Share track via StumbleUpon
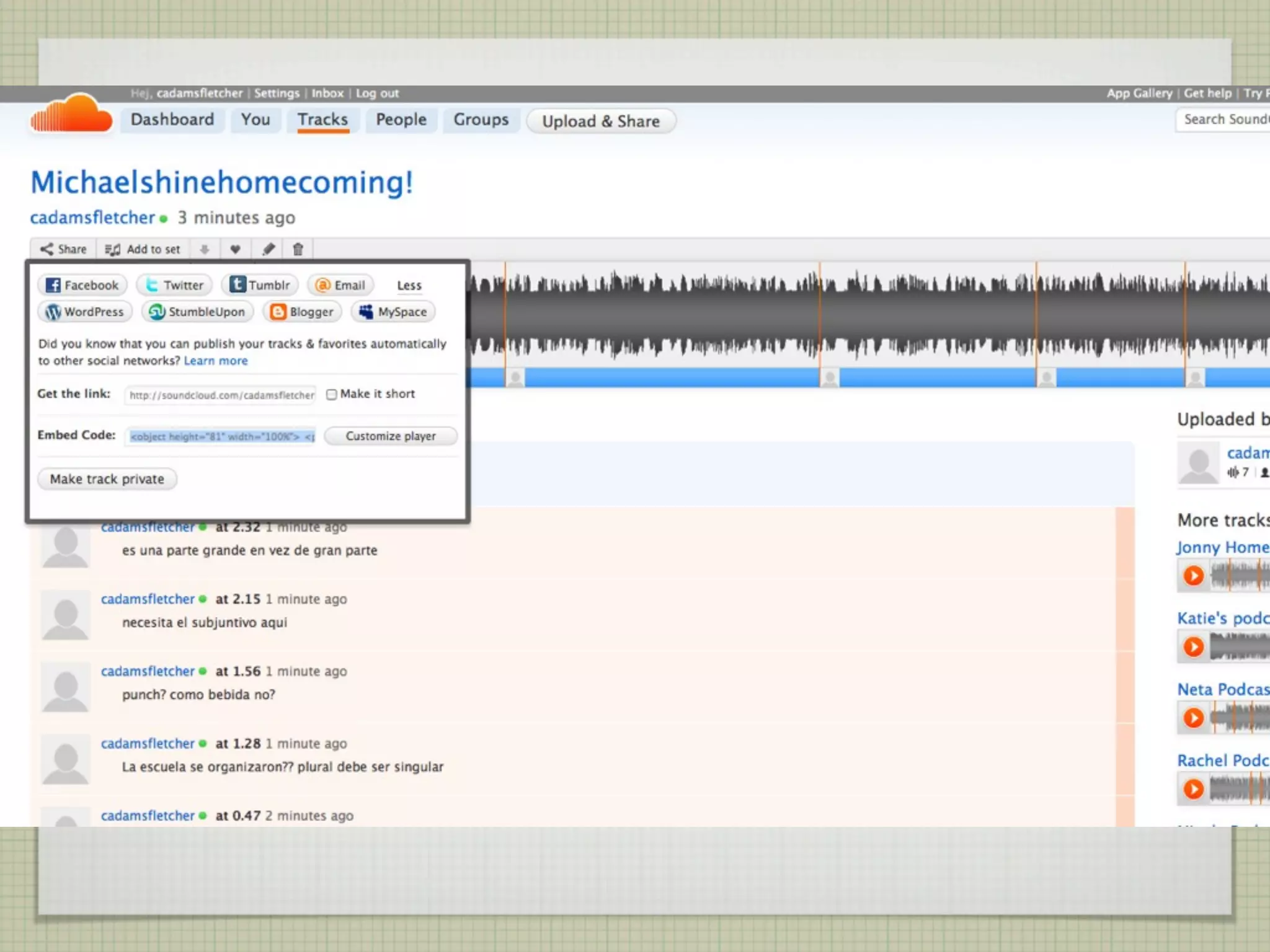Image resolution: width=1270 pixels, height=952 pixels. tap(198, 312)
